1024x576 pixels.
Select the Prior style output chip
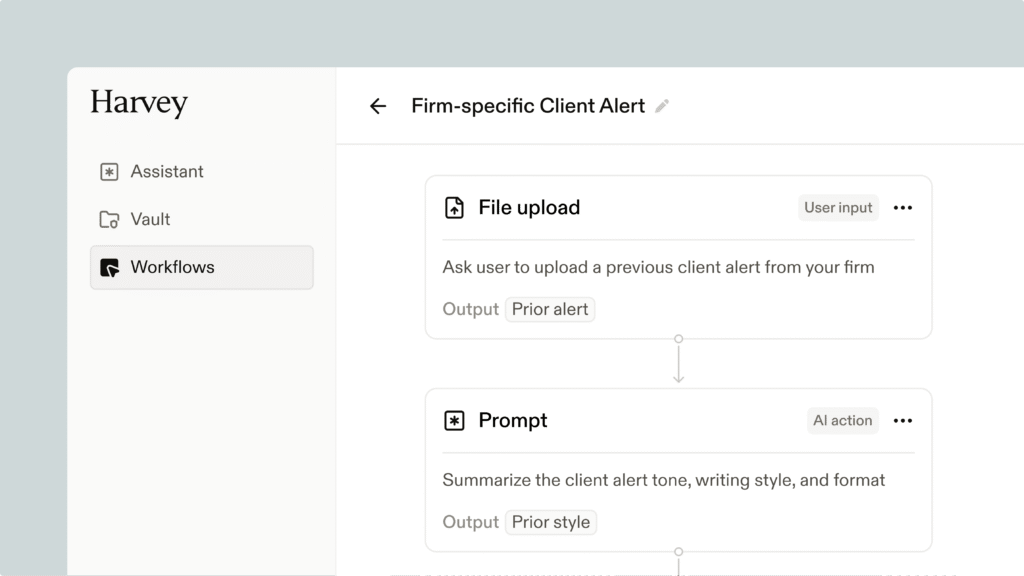[x=551, y=522]
